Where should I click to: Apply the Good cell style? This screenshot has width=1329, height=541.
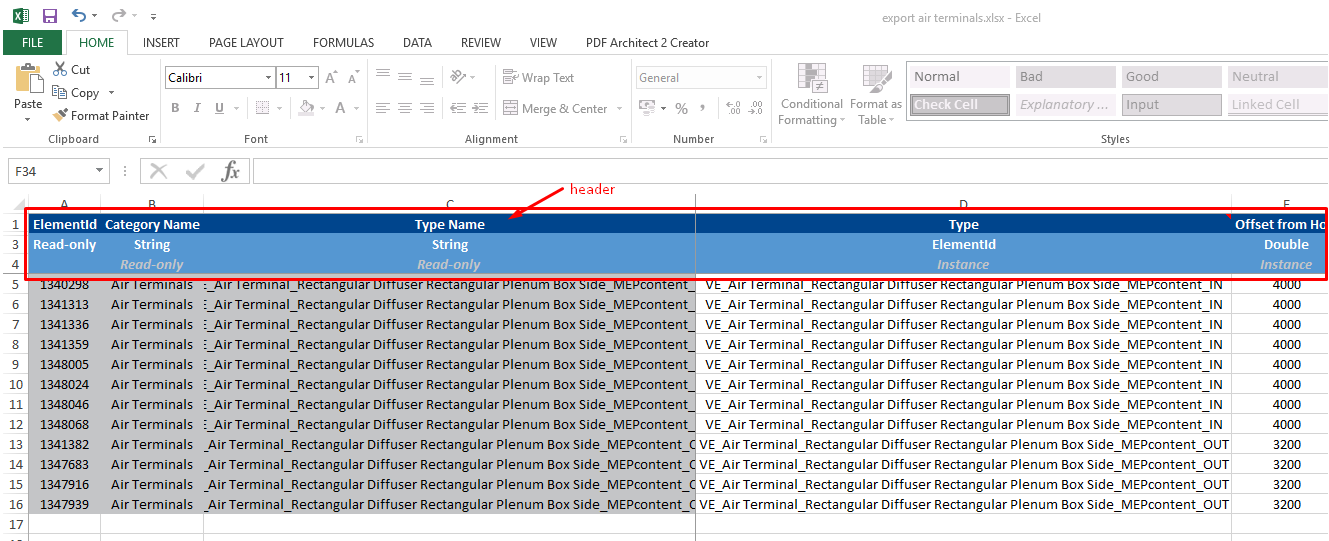1171,77
